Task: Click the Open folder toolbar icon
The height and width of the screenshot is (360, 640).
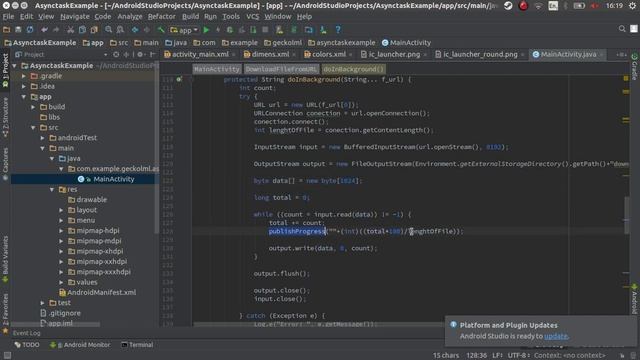Action: pyautogui.click(x=7, y=30)
